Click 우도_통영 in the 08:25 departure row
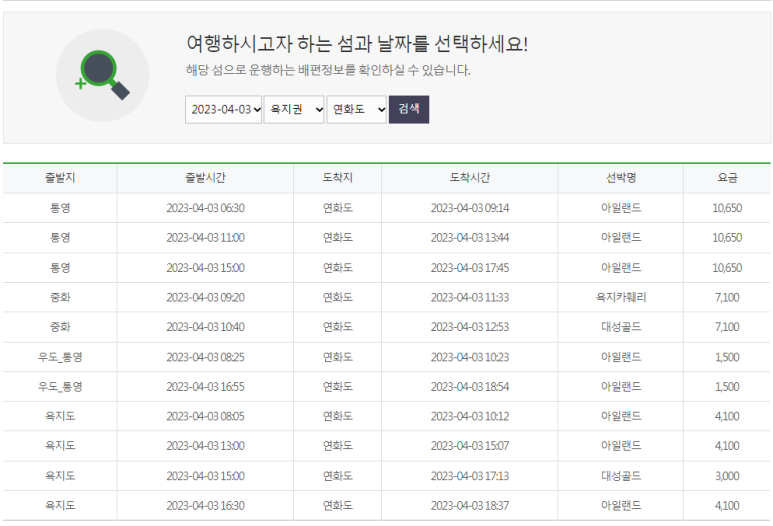 pos(60,357)
